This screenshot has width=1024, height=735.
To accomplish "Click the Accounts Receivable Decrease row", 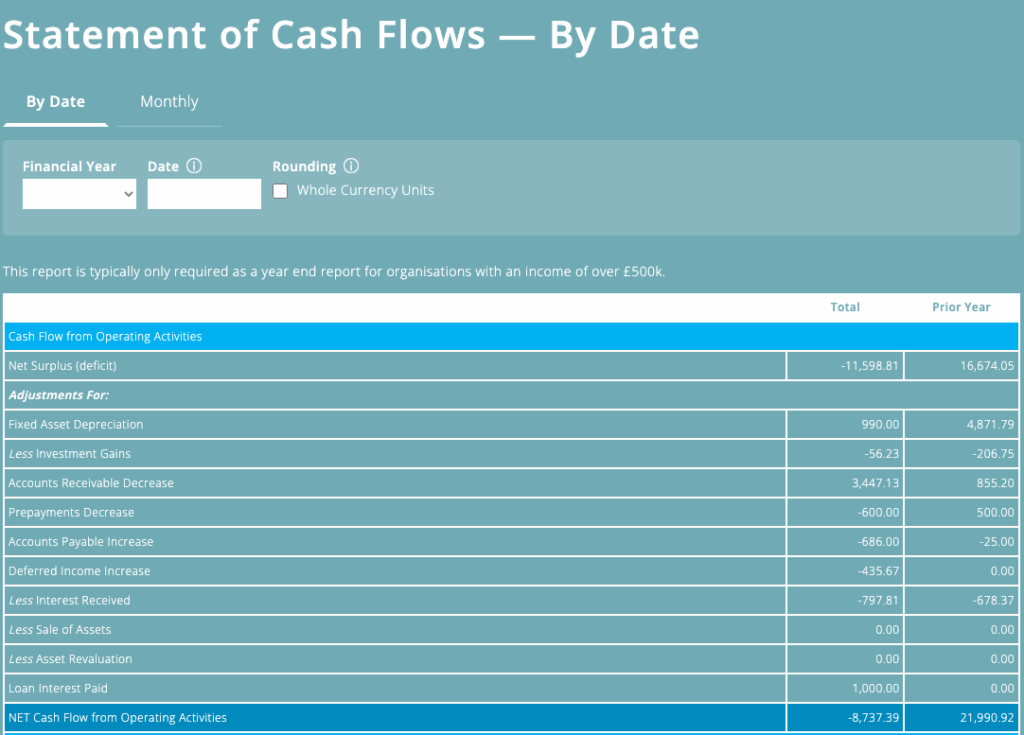I will [300, 483].
